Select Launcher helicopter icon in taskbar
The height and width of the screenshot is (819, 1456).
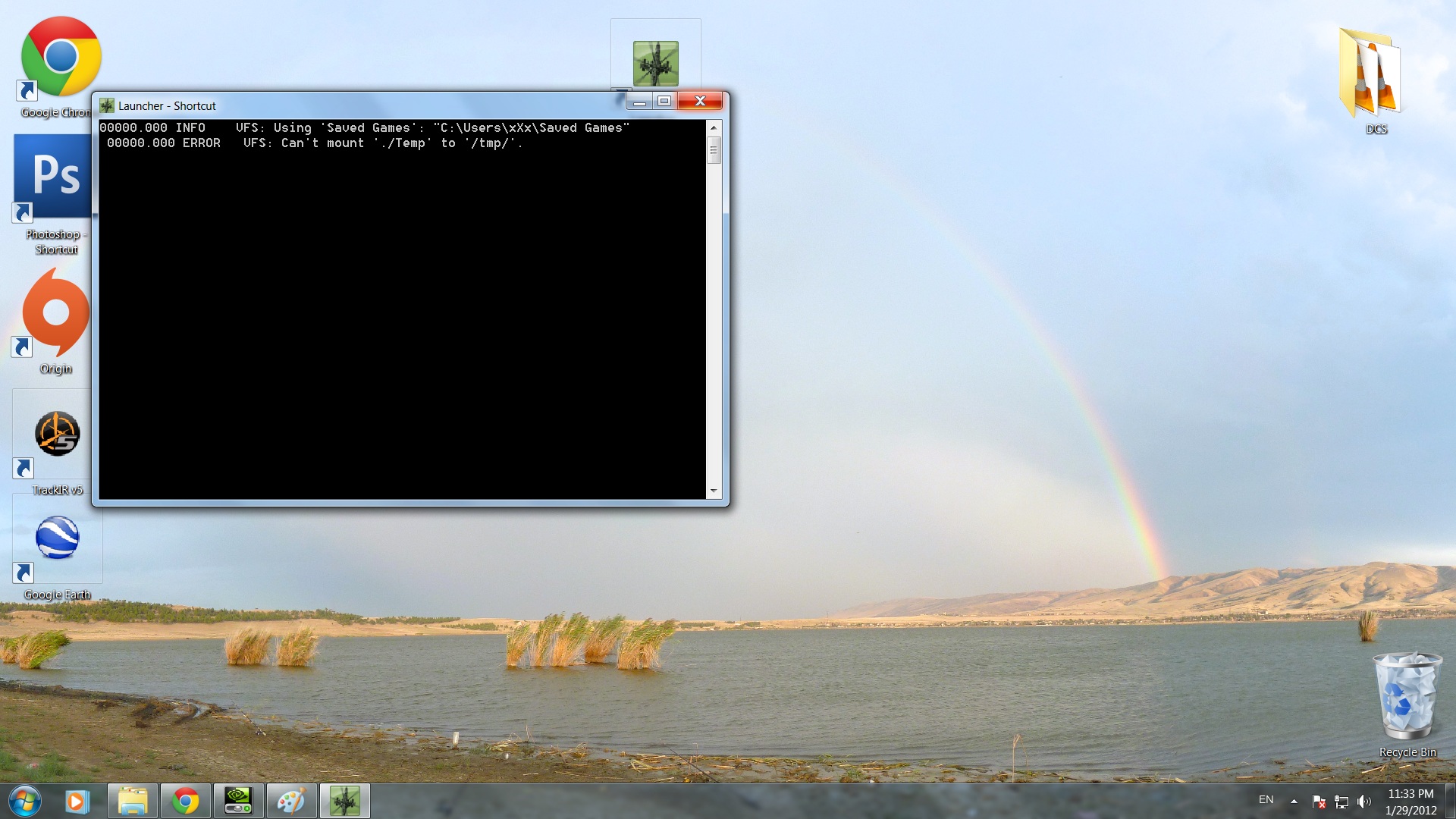point(345,802)
